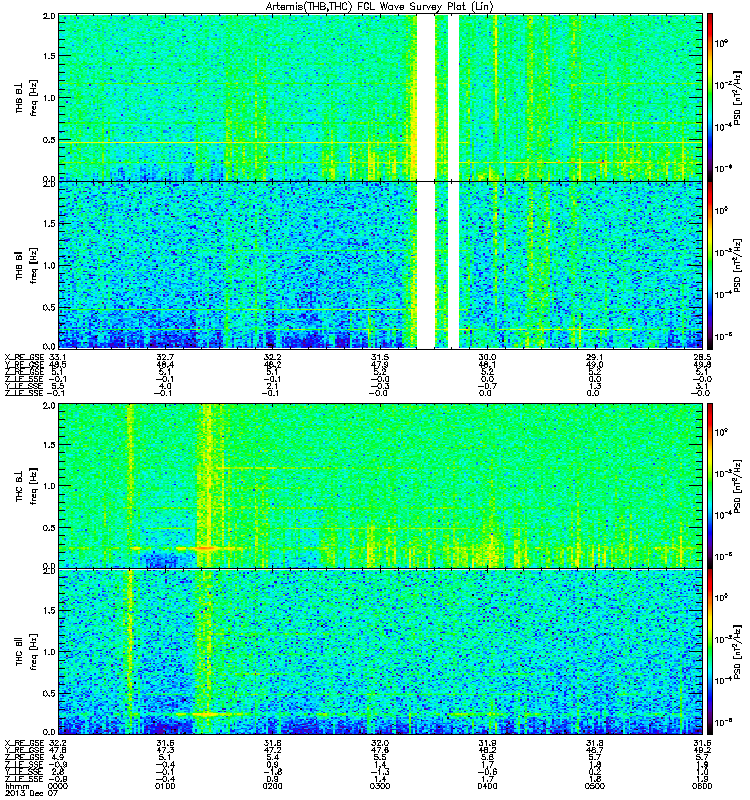Viewport: 750px width, 800px height.
Task: Click the '0600' time tick label
Action: [702, 786]
